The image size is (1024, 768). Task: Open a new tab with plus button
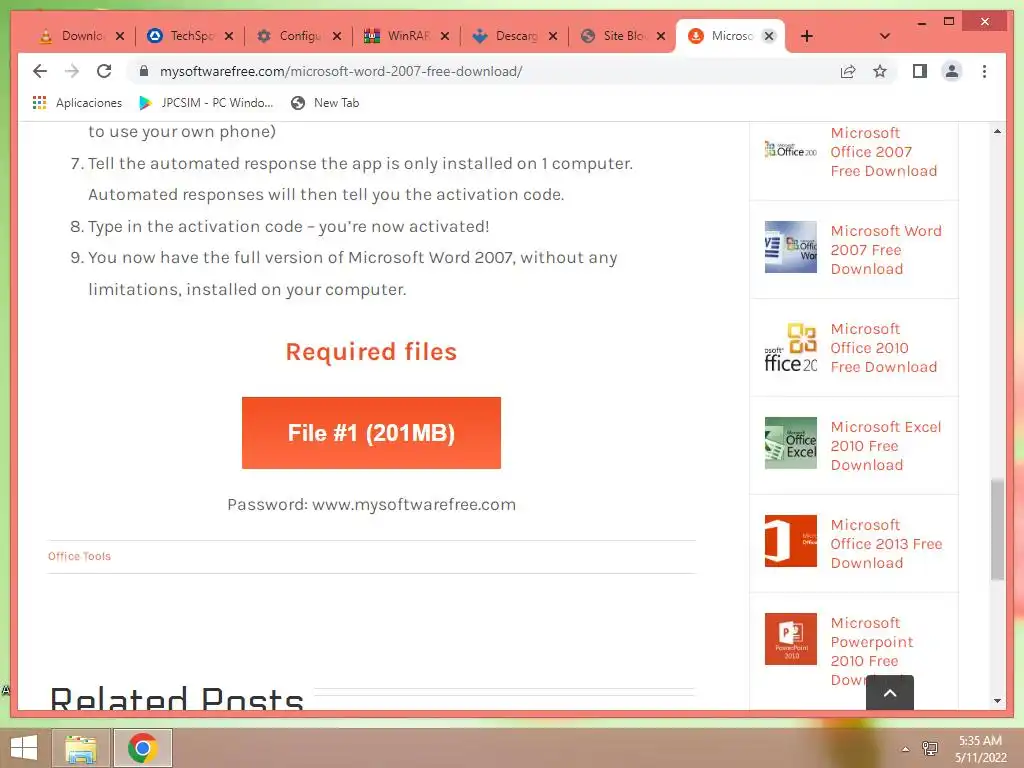(807, 36)
